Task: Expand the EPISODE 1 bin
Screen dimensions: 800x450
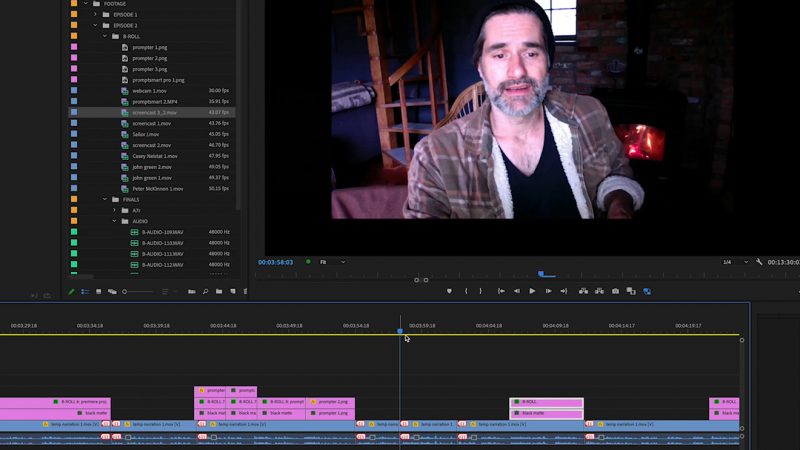Action: click(x=95, y=14)
